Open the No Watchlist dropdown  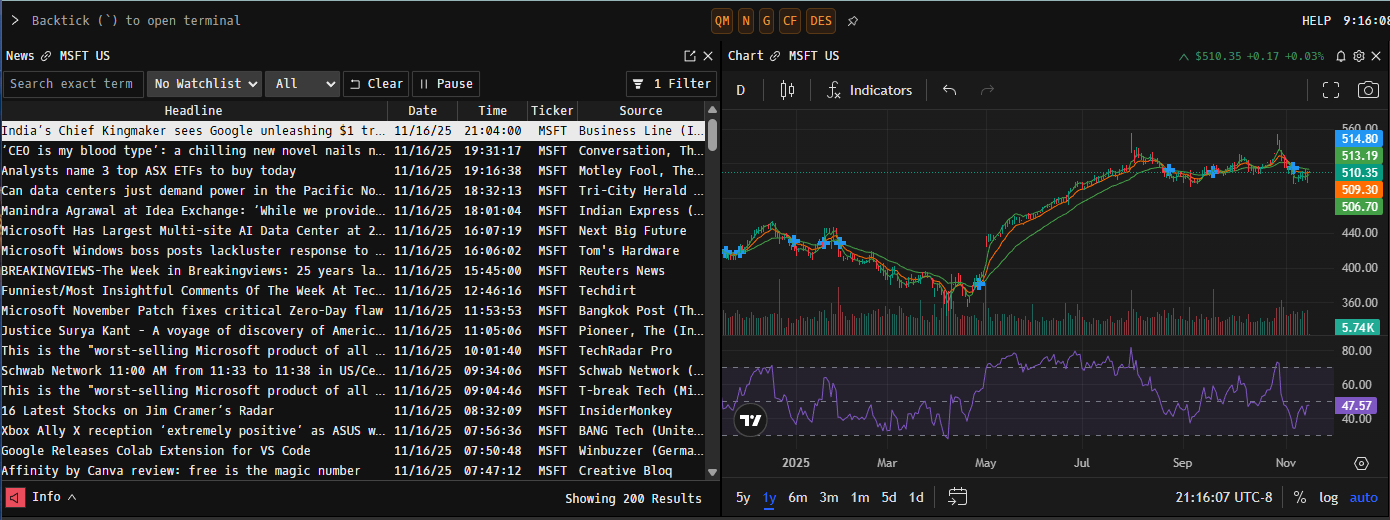(x=205, y=84)
